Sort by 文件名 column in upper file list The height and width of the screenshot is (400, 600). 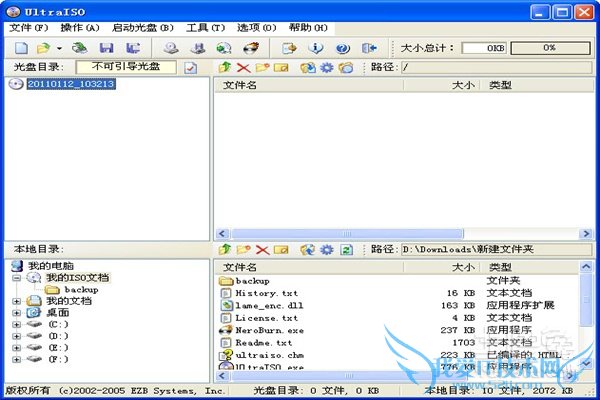point(308,85)
